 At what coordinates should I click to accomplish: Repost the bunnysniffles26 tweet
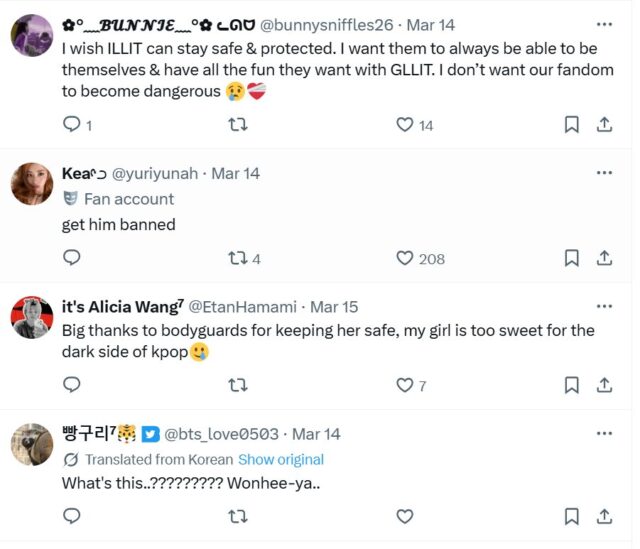click(x=238, y=125)
